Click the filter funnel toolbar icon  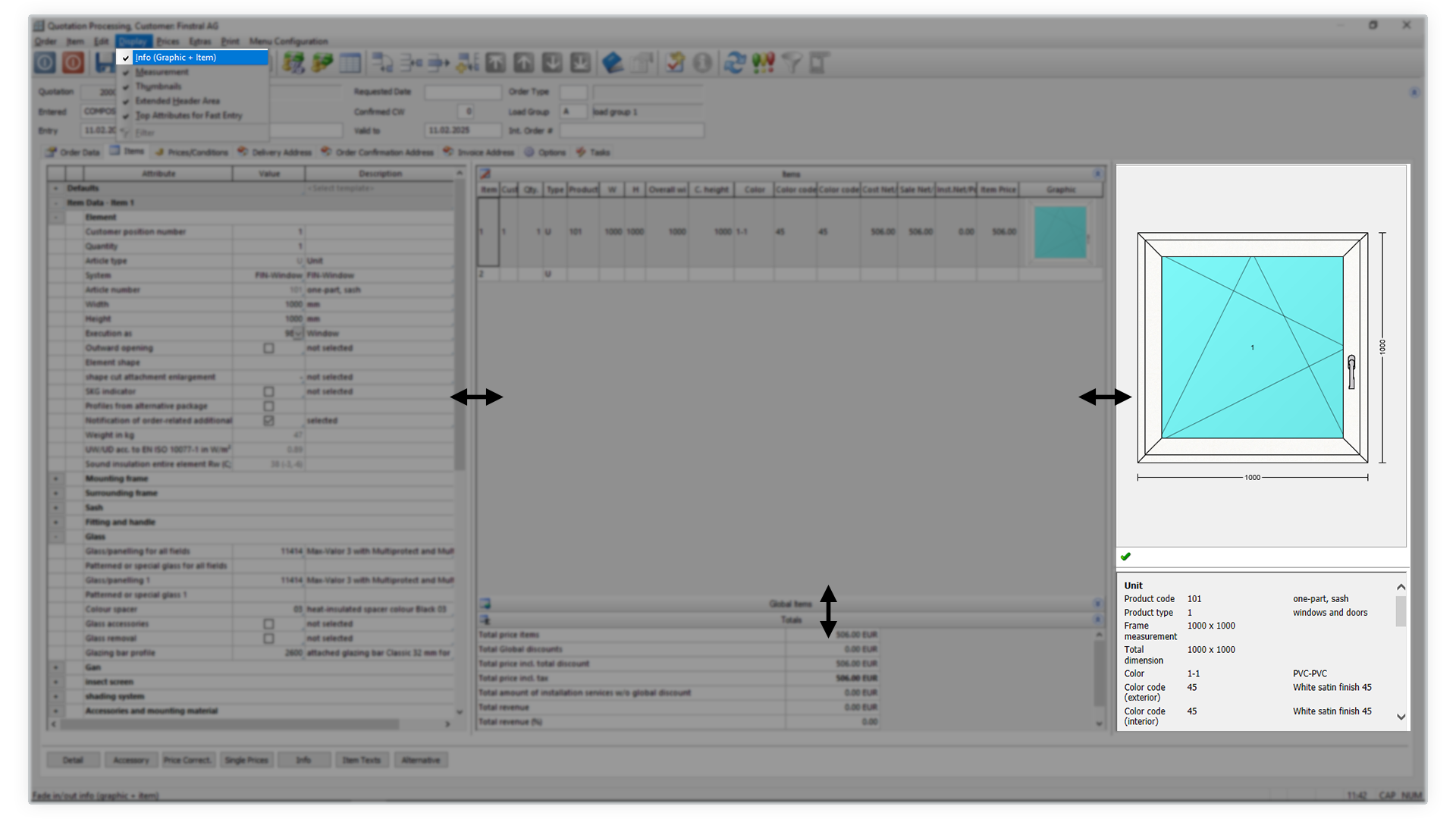click(x=792, y=63)
